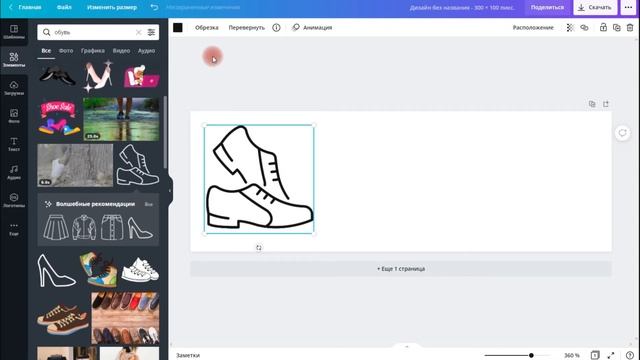Viewport: 640px width, 360px height.
Task: Select the shoe outline on canvas
Action: pyautogui.click(x=259, y=179)
